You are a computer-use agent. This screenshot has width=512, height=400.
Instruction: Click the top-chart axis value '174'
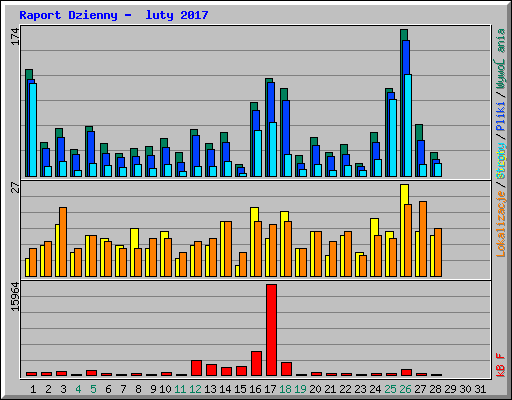tap(15, 37)
